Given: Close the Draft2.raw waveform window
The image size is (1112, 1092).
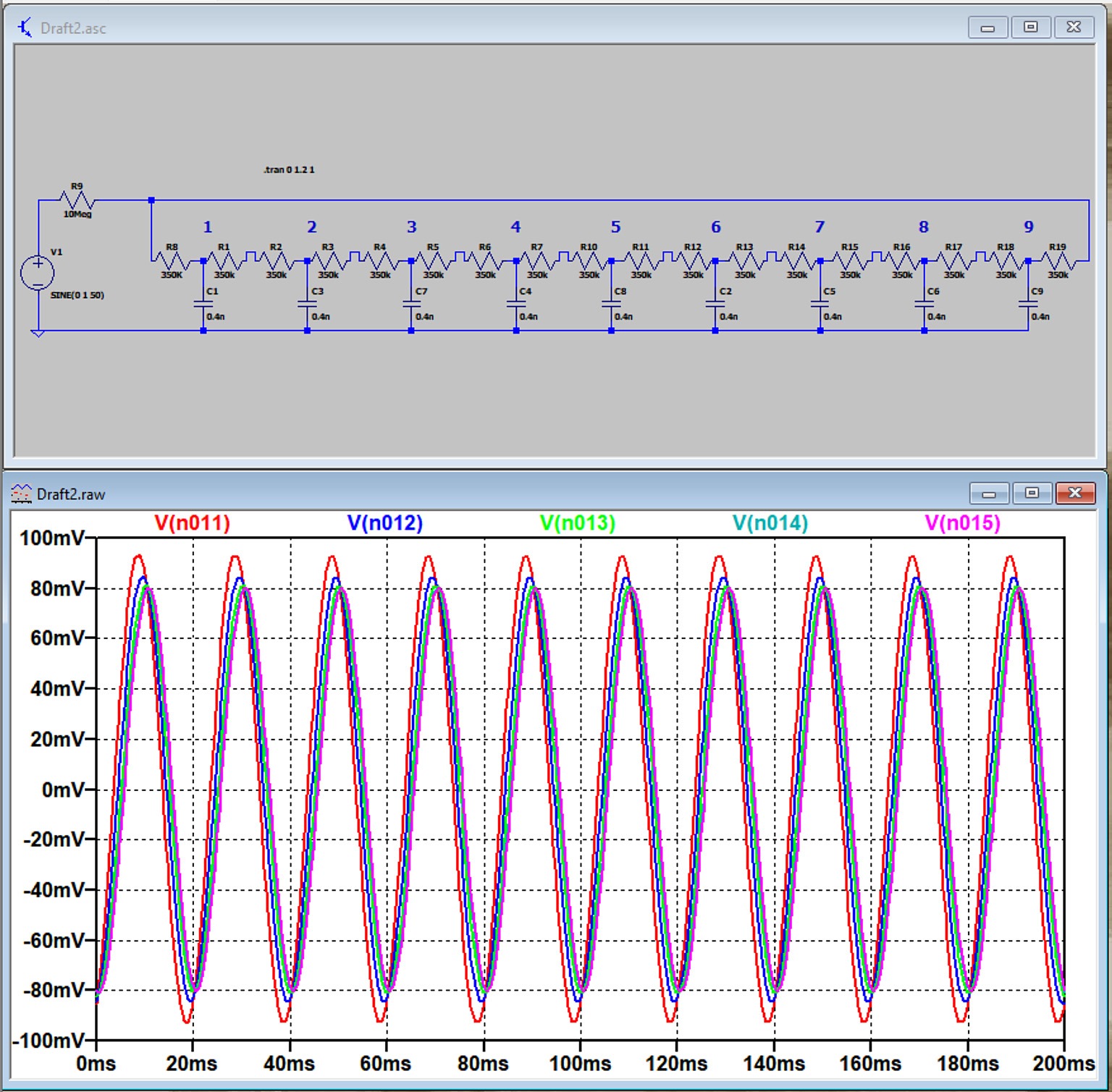Looking at the screenshot, I should [x=1075, y=494].
